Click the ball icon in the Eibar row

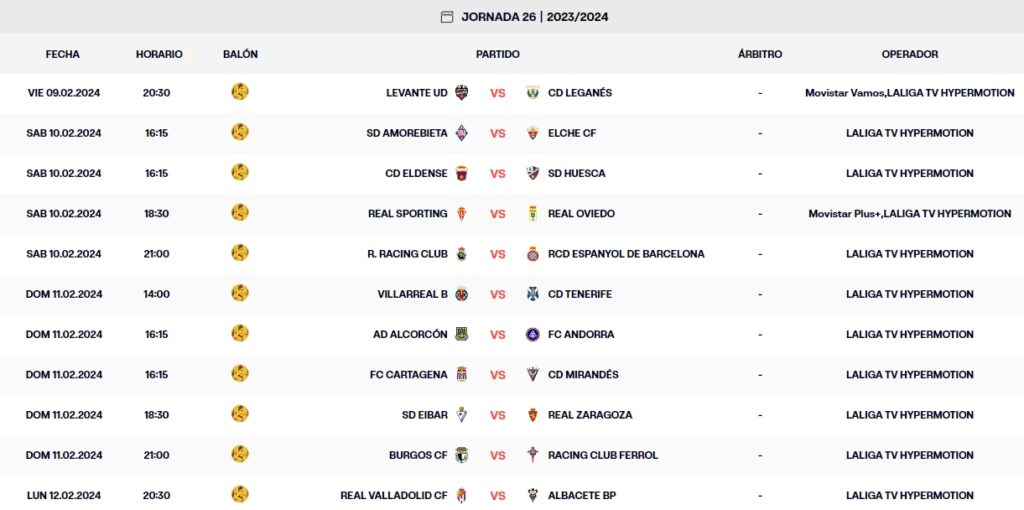pyautogui.click(x=240, y=414)
